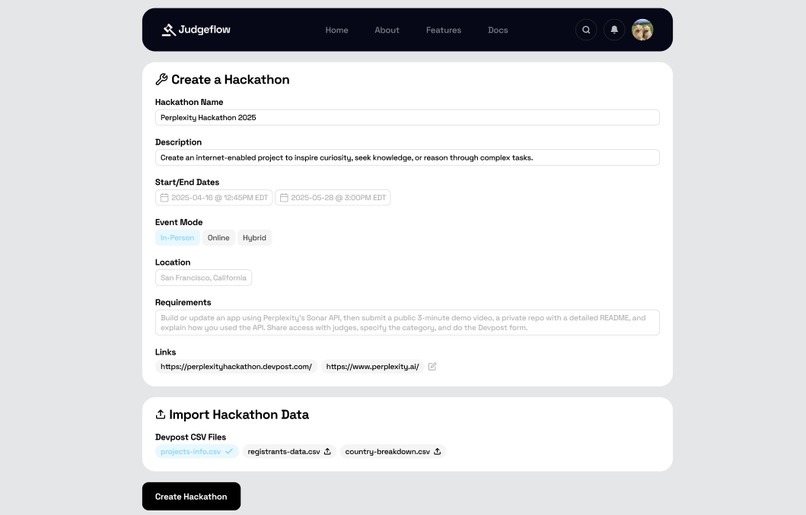
Task: Click the Create a Hackathon heading
Action: tap(230, 79)
